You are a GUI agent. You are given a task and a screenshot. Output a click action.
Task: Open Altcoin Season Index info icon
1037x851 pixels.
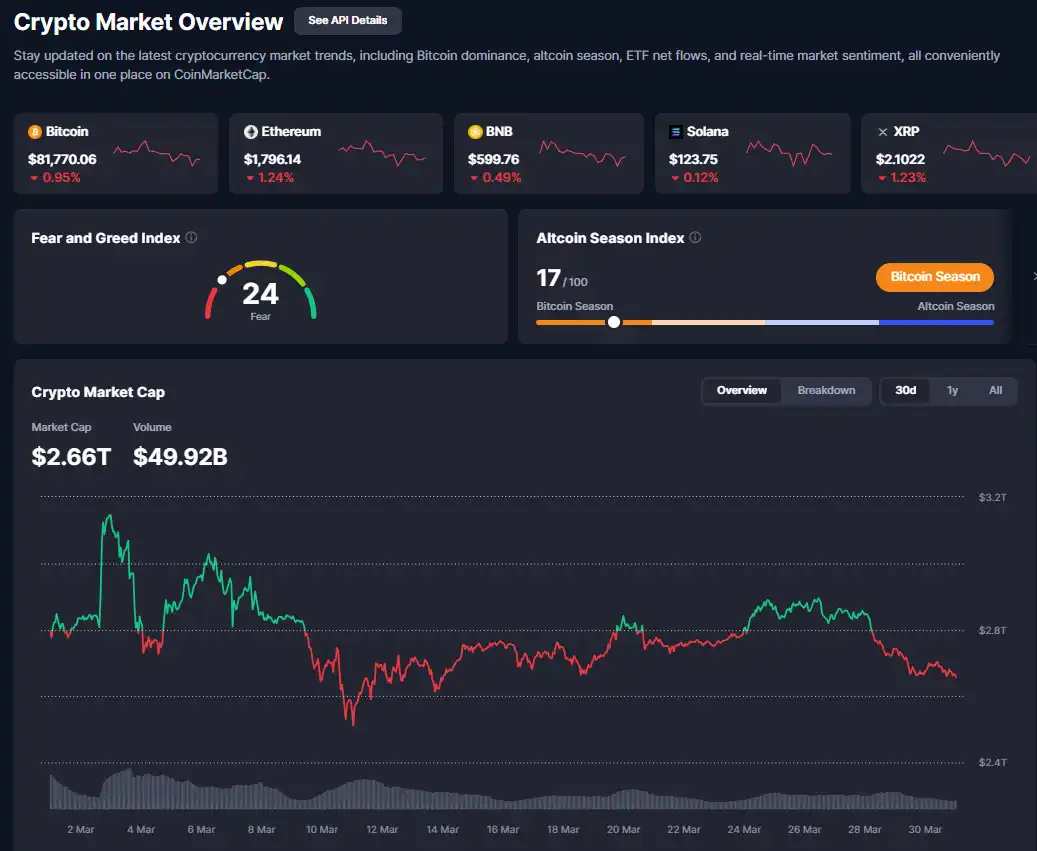695,238
